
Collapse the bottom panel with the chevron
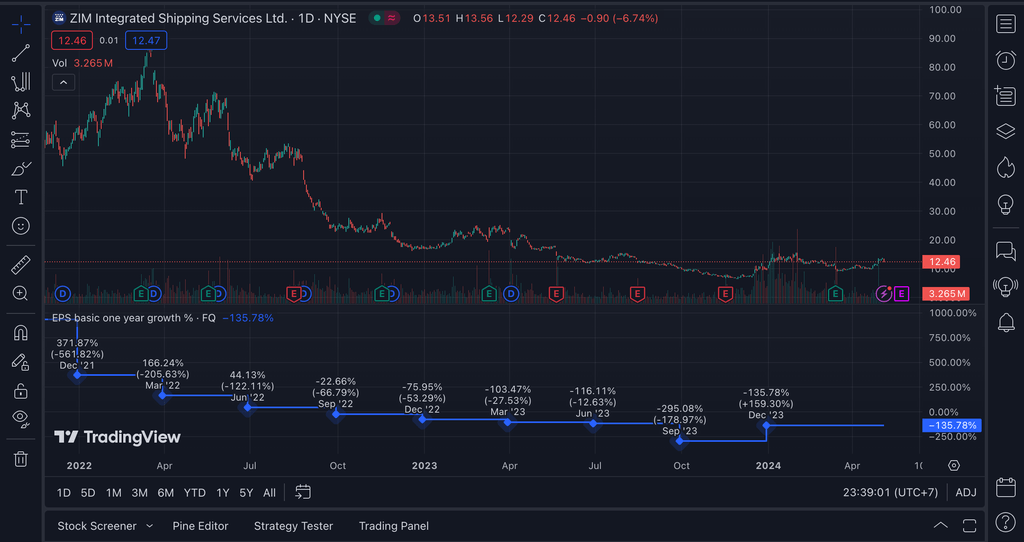[x=940, y=526]
